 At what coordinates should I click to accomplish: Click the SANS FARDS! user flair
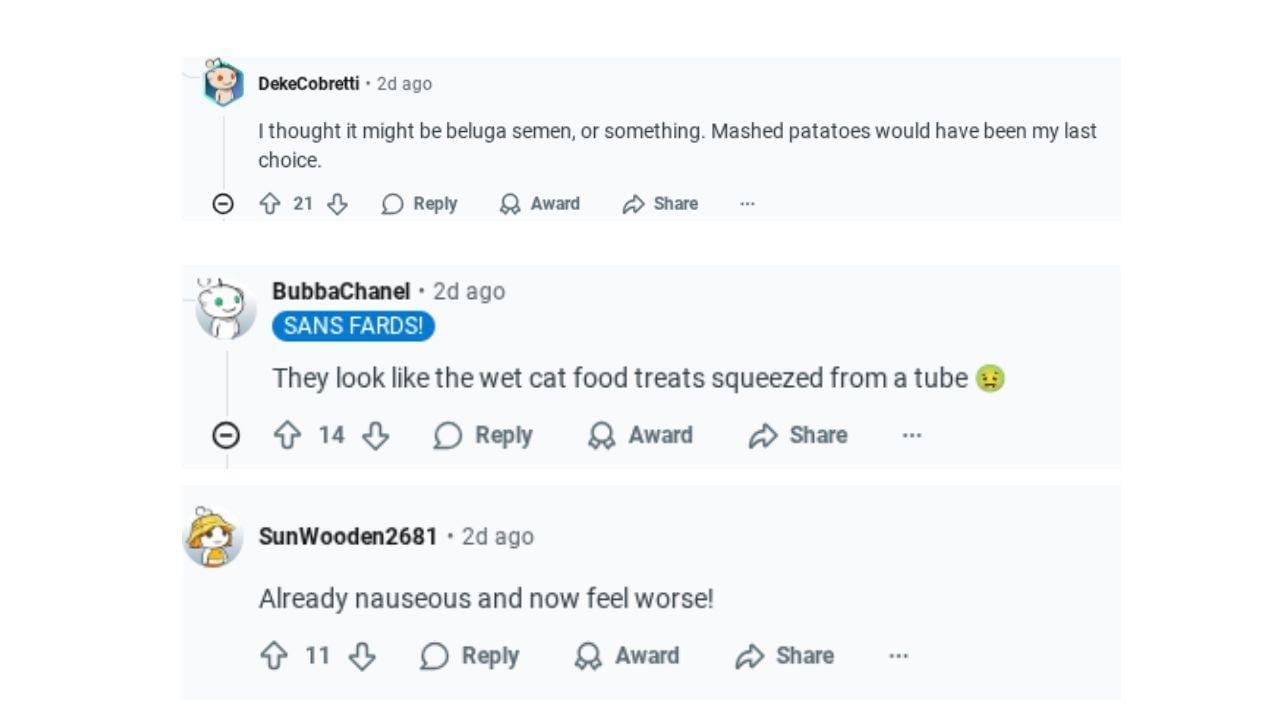(353, 326)
